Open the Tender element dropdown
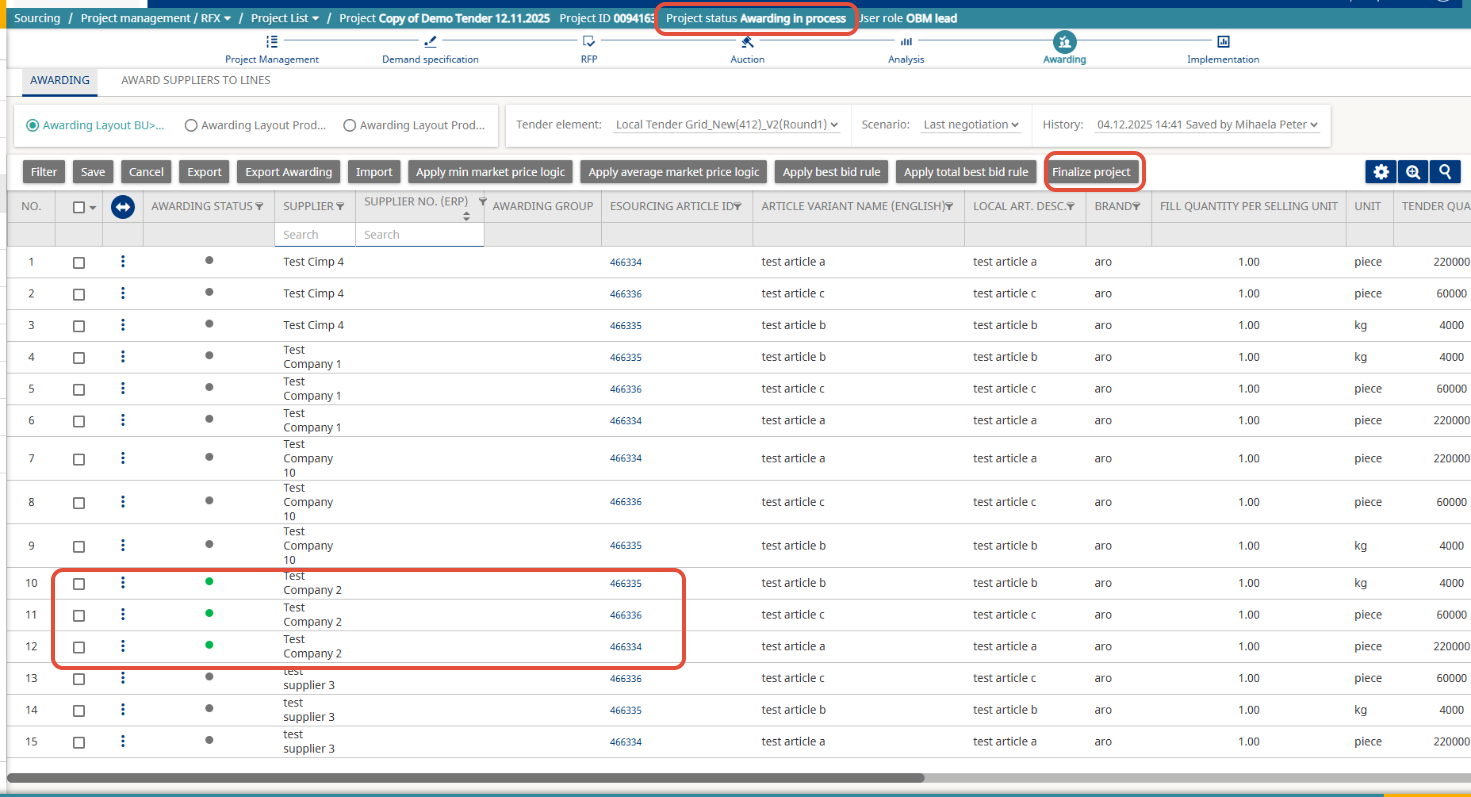Image resolution: width=1471 pixels, height=797 pixels. pos(726,125)
